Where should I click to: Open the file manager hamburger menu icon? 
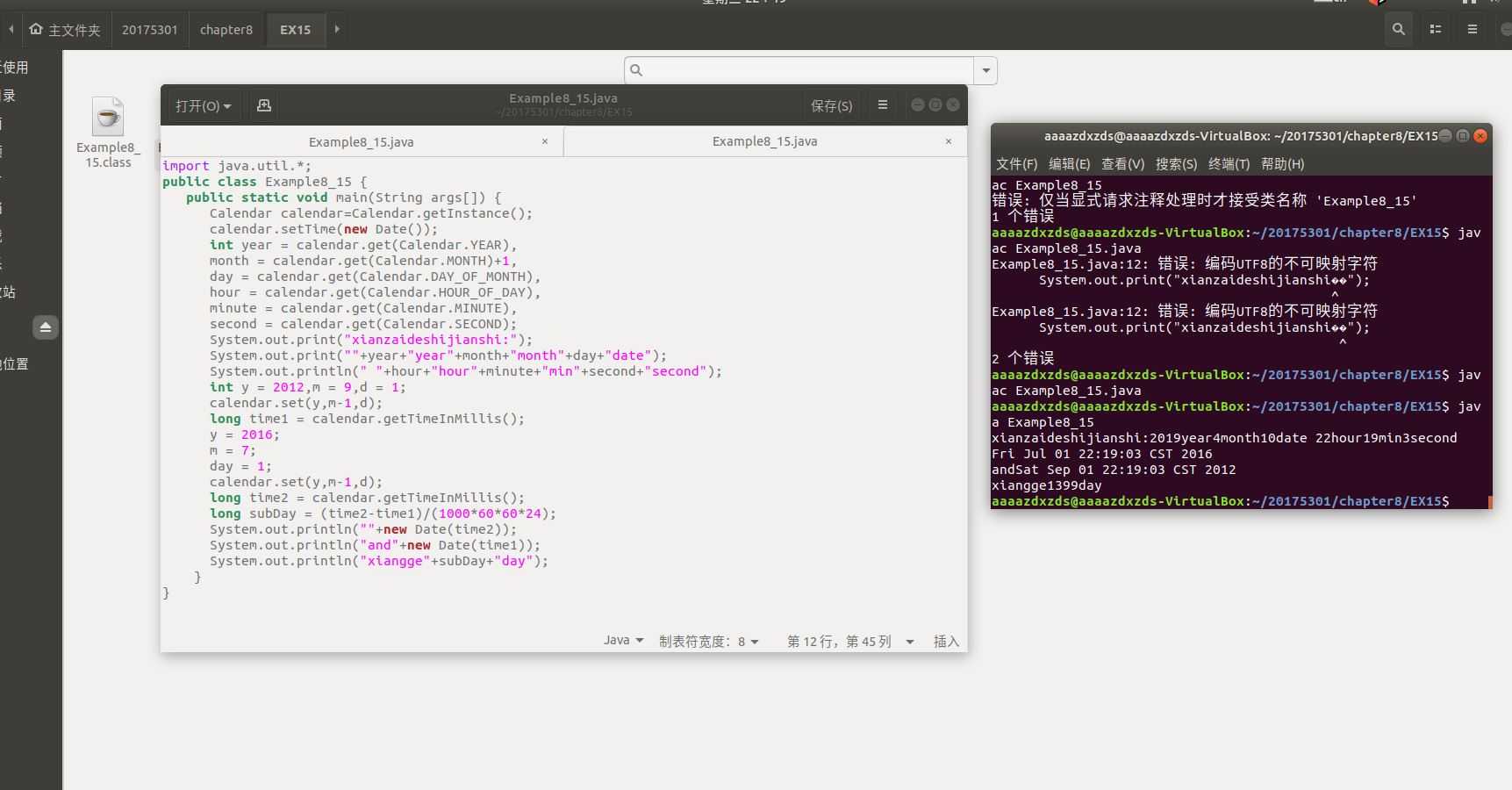coord(1473,30)
